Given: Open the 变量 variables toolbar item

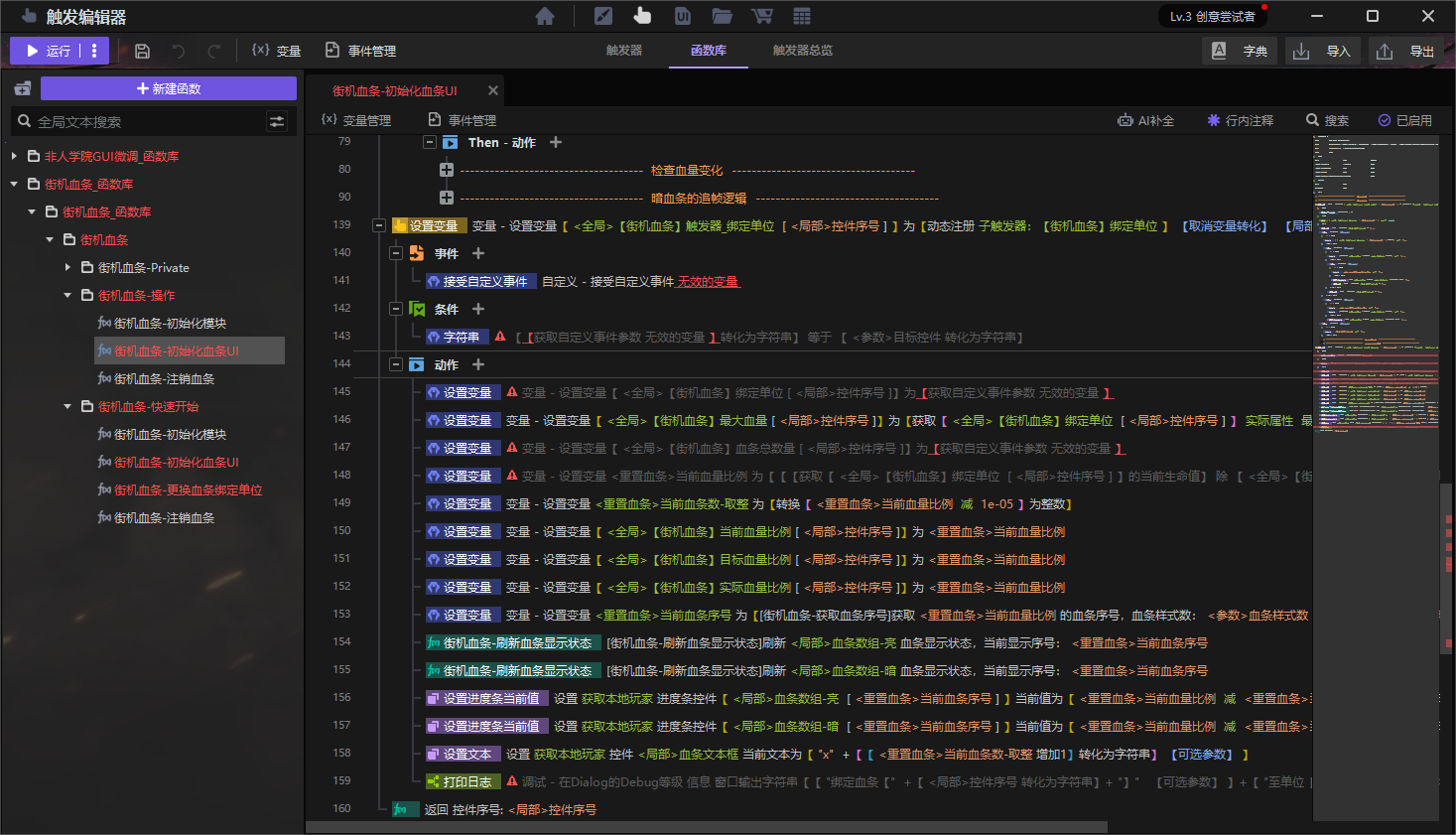Looking at the screenshot, I should [x=276, y=51].
